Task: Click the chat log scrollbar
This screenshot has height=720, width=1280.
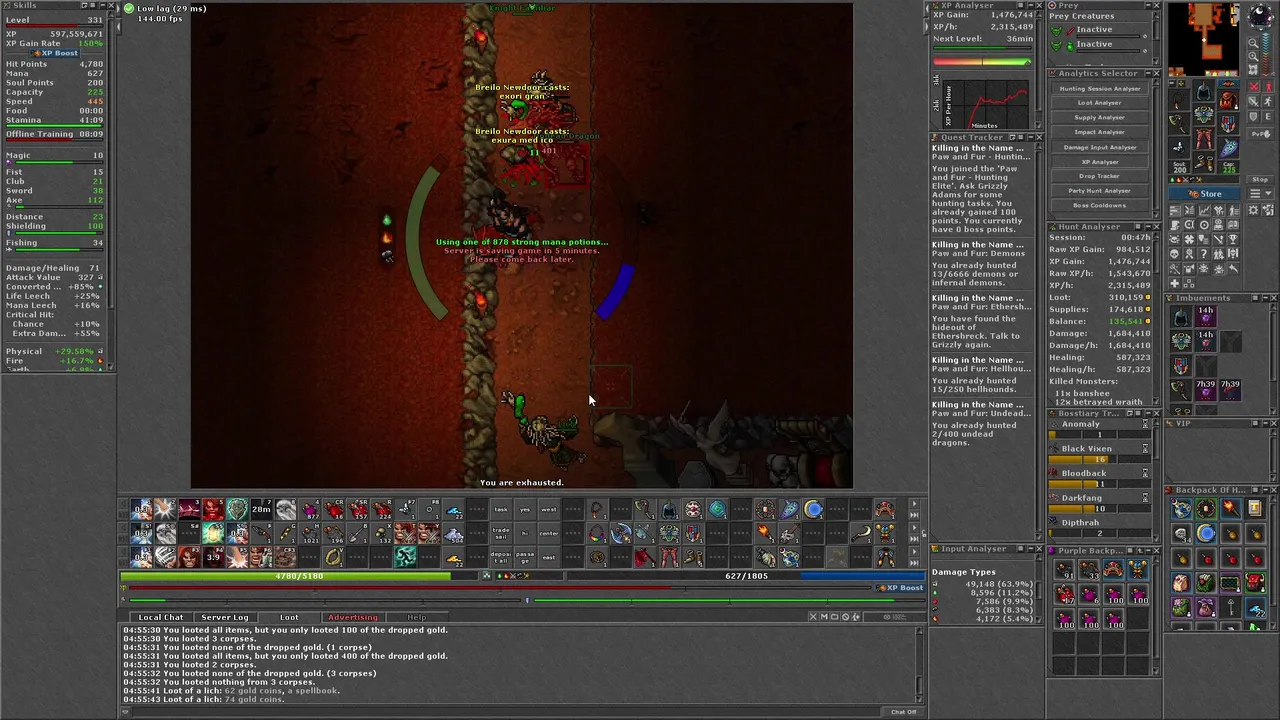Action: coord(920,664)
